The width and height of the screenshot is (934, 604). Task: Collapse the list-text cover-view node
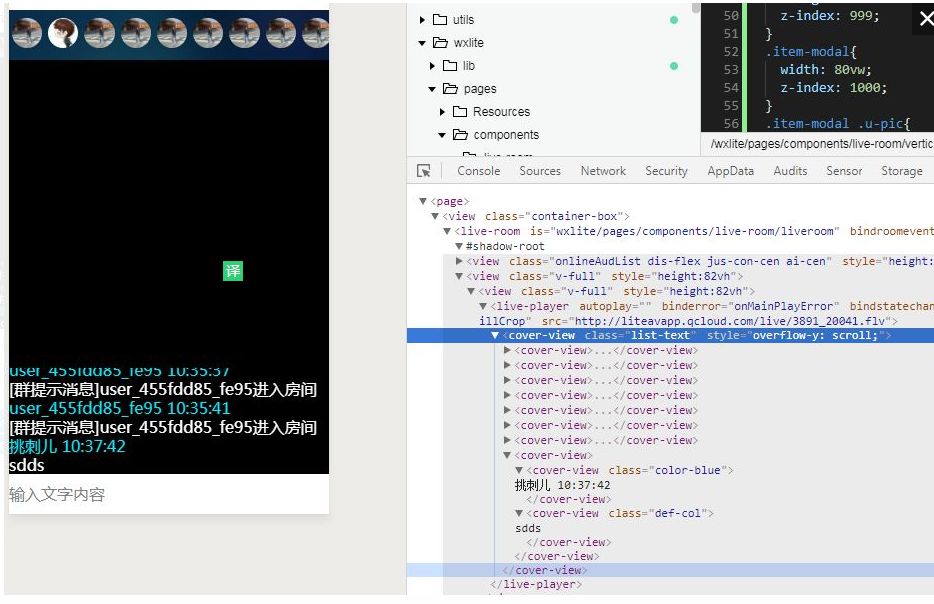click(494, 335)
